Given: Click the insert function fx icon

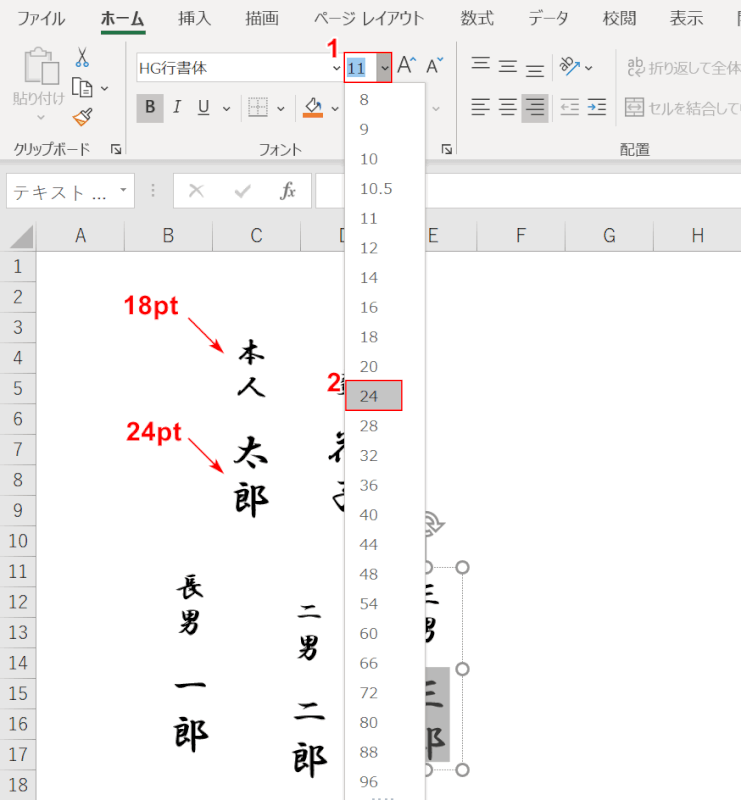Looking at the screenshot, I should pyautogui.click(x=288, y=191).
